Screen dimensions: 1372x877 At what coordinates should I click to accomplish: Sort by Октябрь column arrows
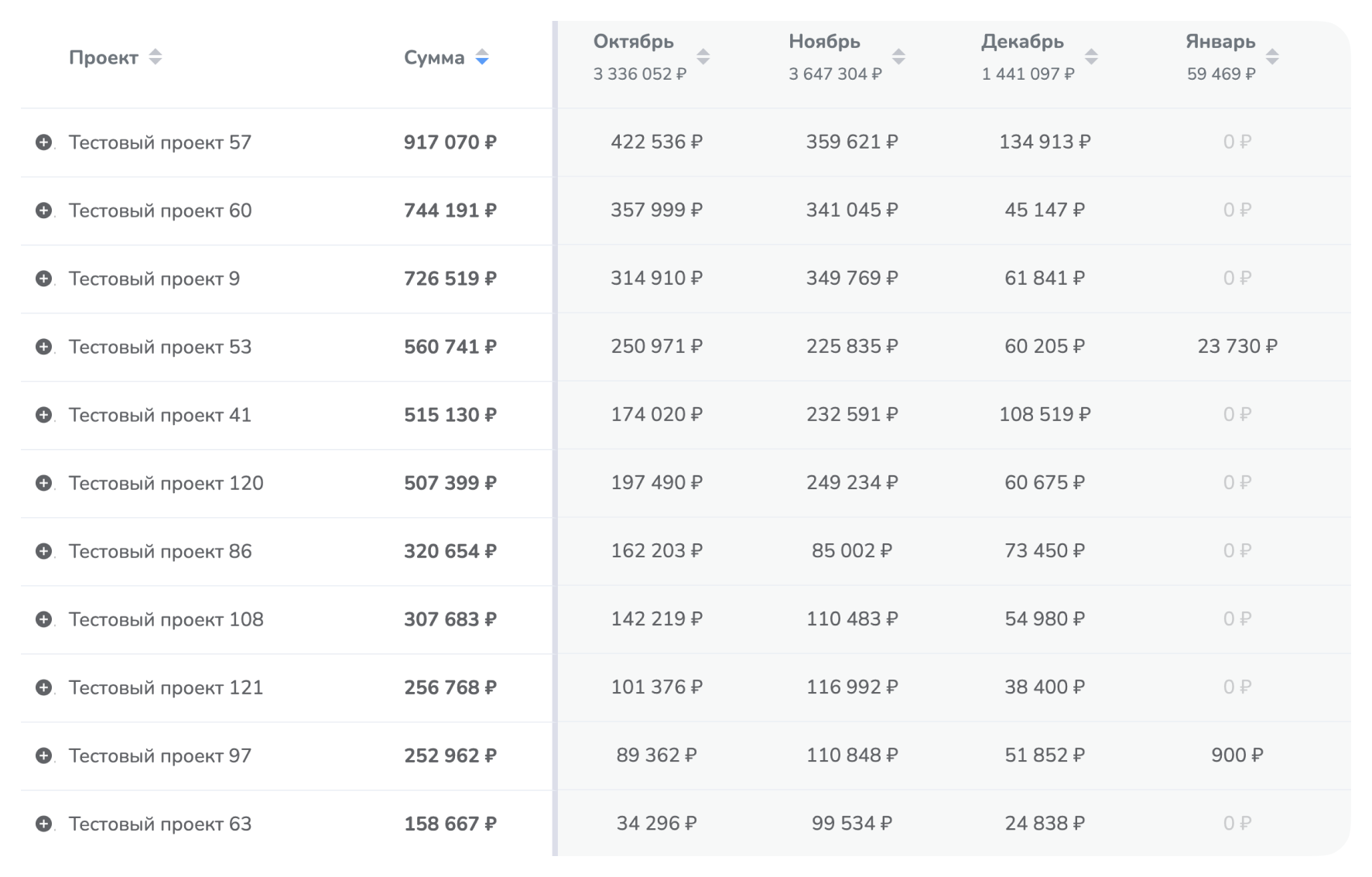(703, 57)
